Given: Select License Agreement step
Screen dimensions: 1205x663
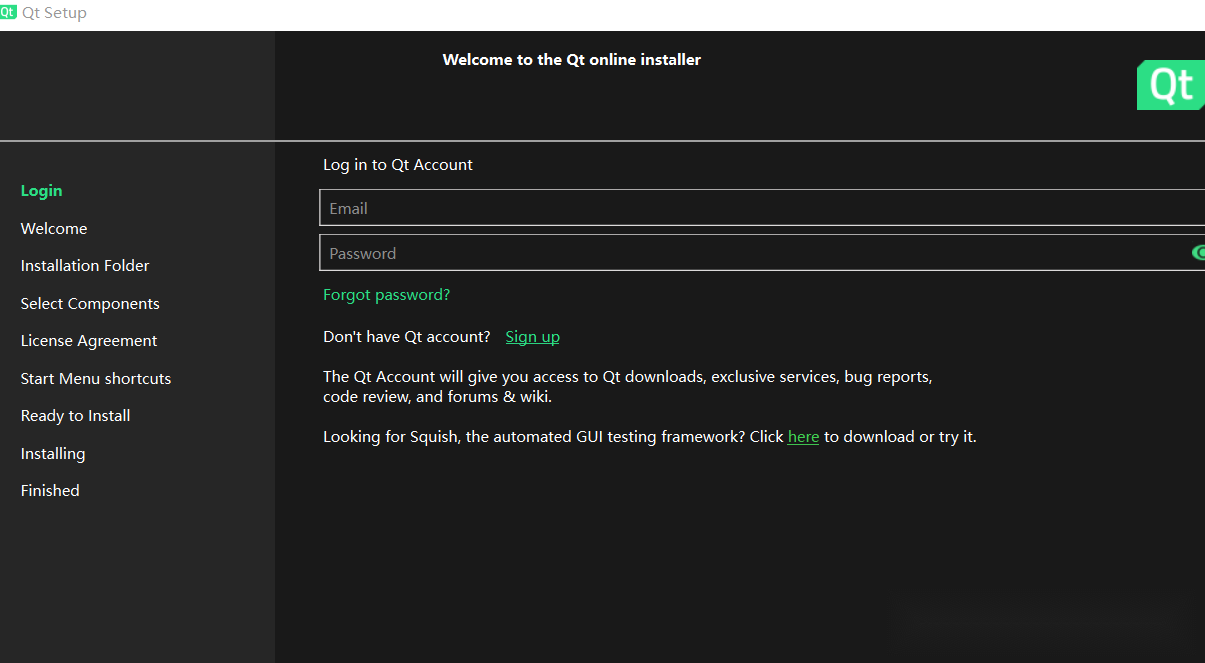Looking at the screenshot, I should coord(89,341).
